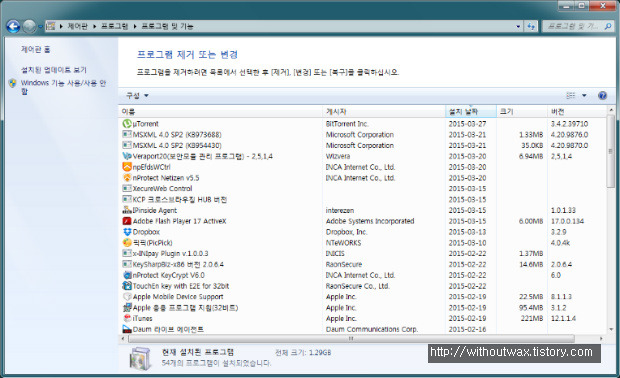Screen dimensions: 620x378
Task: Select the x-INIpay Plugin icon
Action: [127, 253]
